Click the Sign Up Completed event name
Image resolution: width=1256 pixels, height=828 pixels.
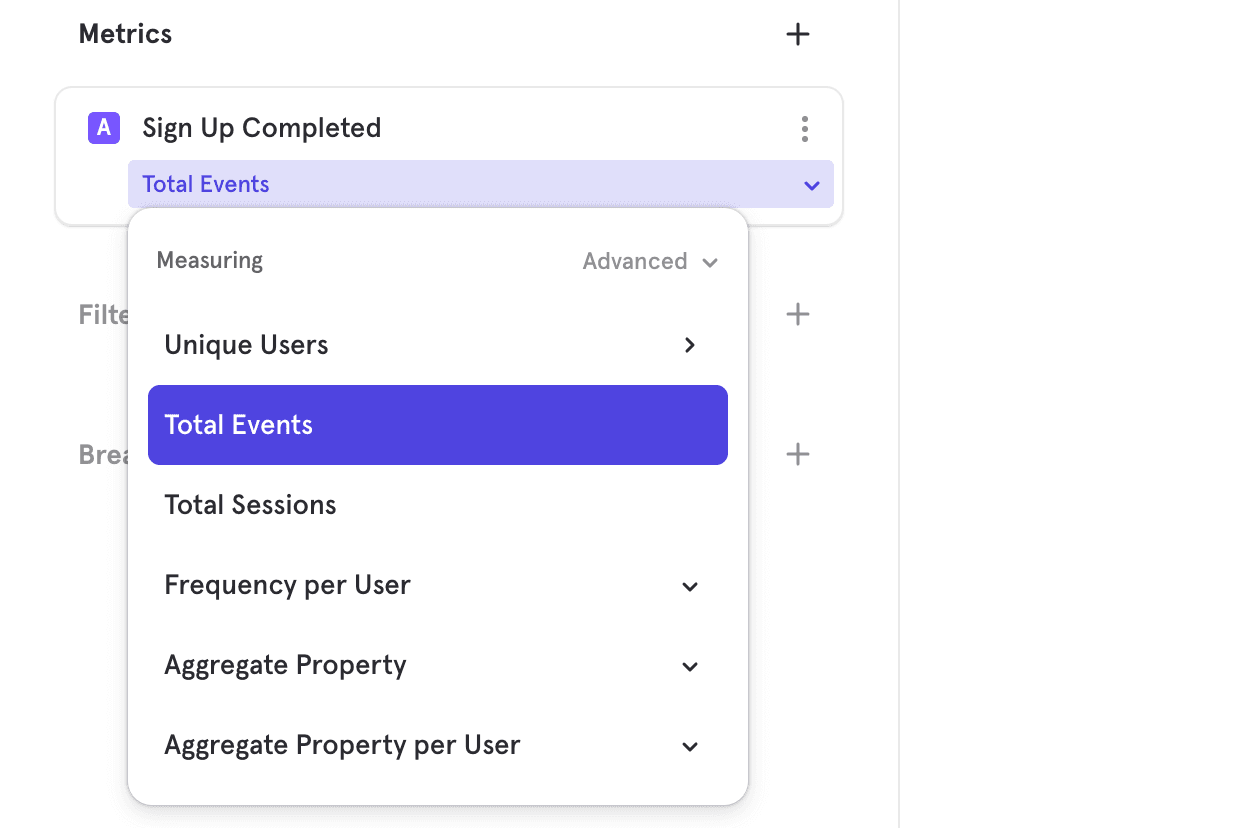click(261, 128)
